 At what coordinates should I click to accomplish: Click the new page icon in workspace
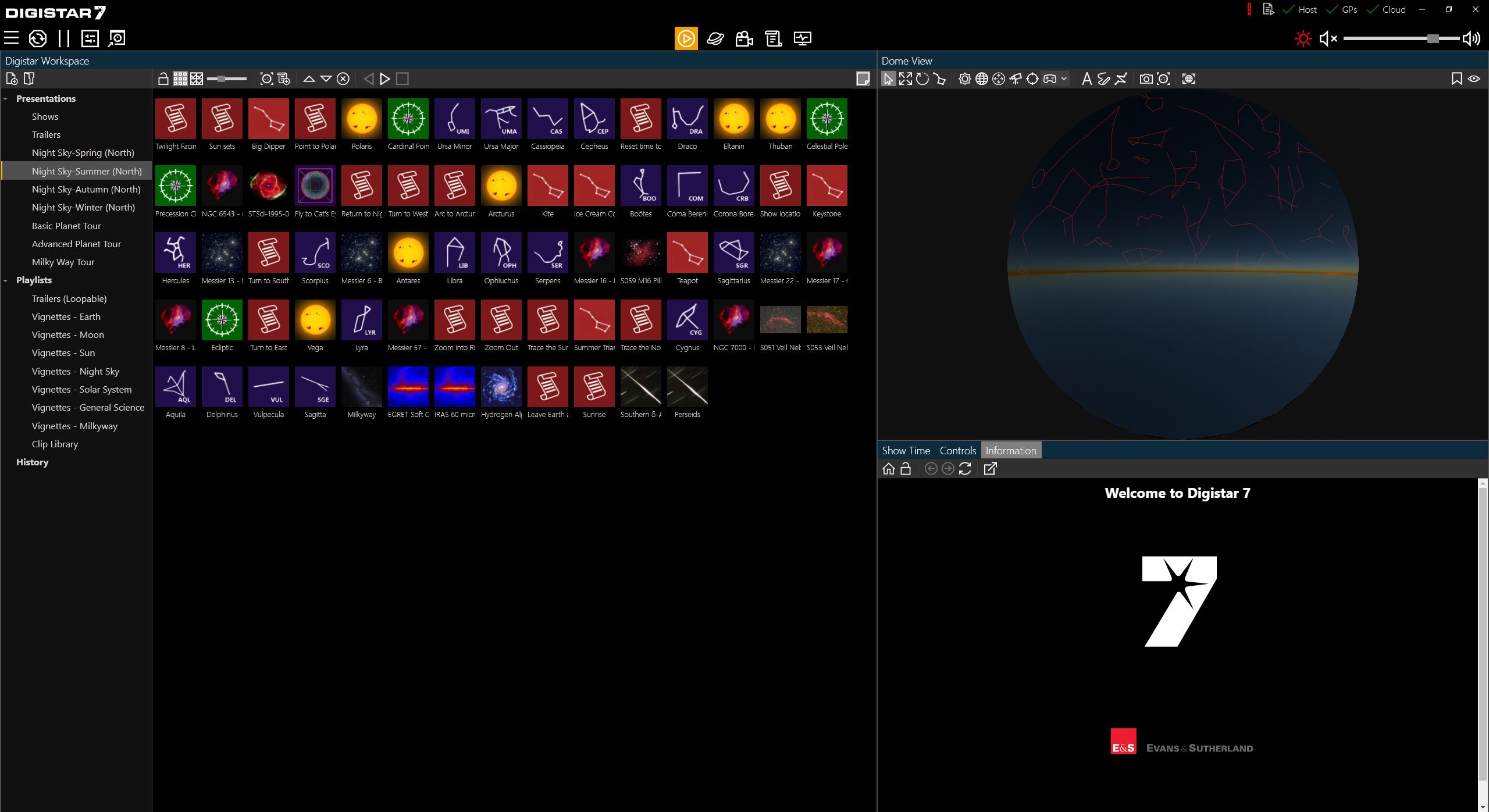(x=12, y=79)
